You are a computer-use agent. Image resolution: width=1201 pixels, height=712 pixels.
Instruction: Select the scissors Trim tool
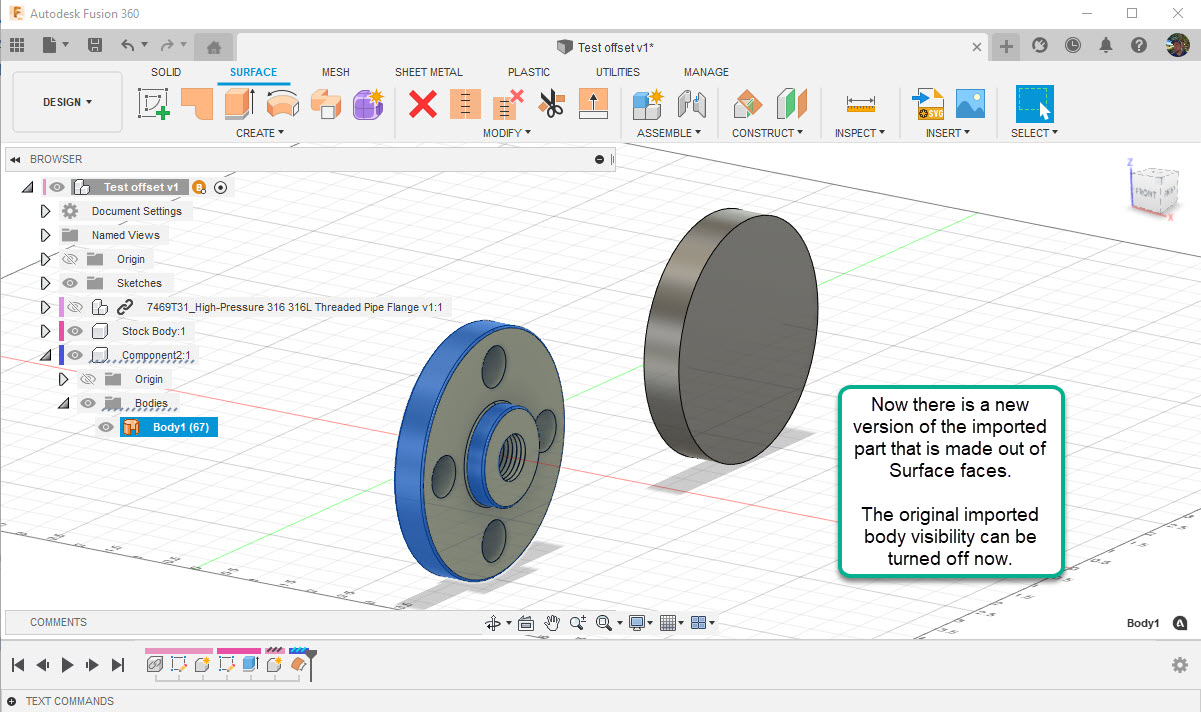(551, 103)
